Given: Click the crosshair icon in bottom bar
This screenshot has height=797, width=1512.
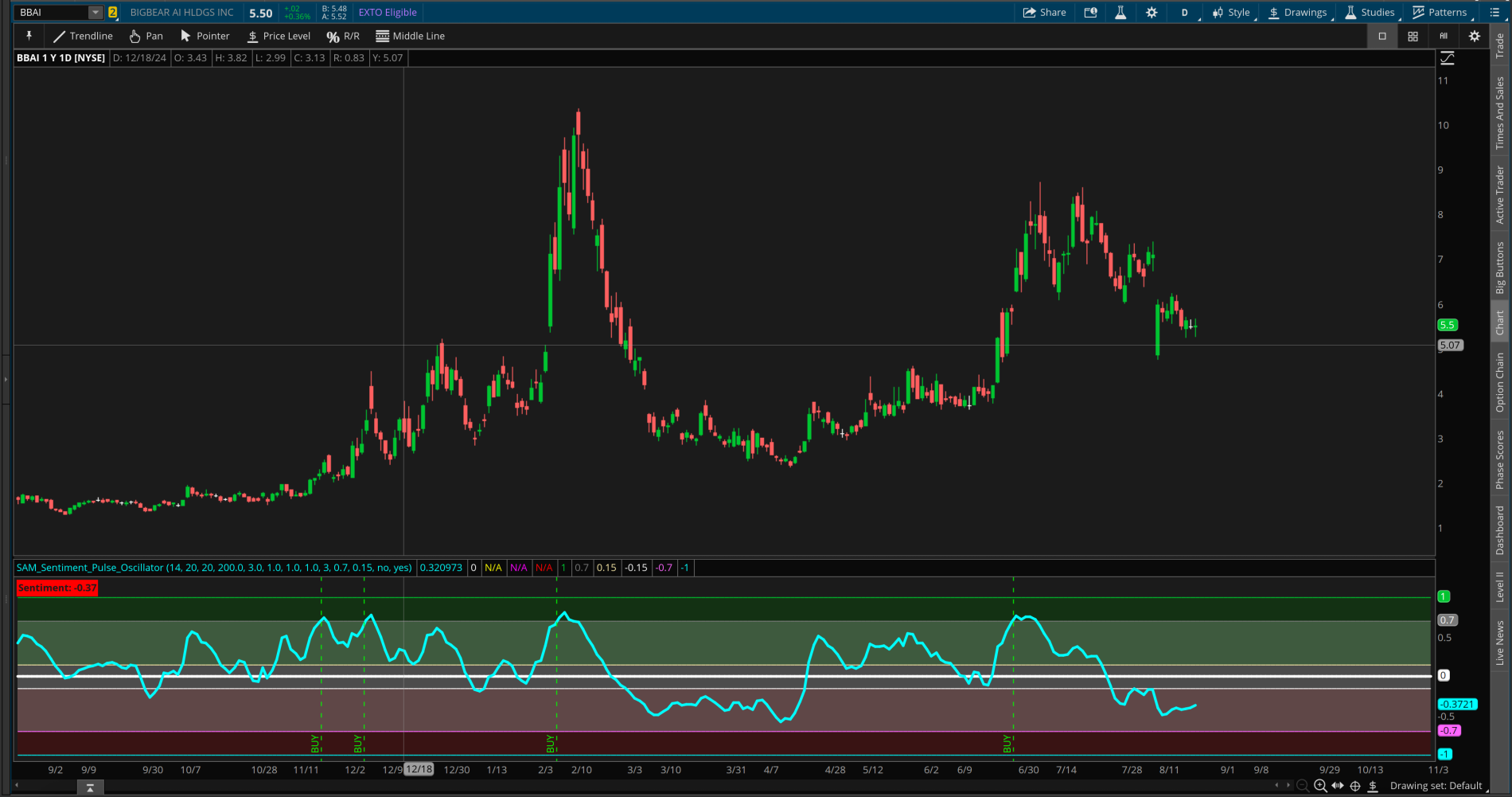Looking at the screenshot, I should (x=1355, y=786).
